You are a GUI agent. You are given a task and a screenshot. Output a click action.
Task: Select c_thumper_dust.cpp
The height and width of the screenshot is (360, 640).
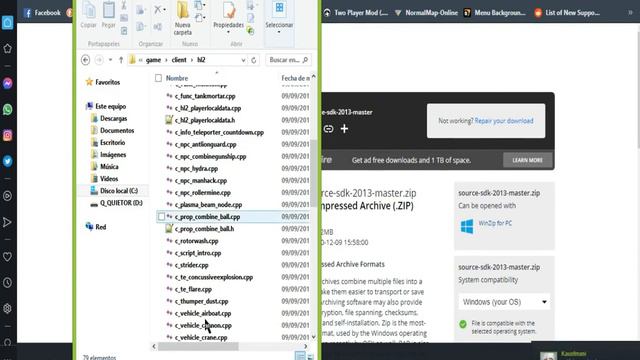(201, 301)
